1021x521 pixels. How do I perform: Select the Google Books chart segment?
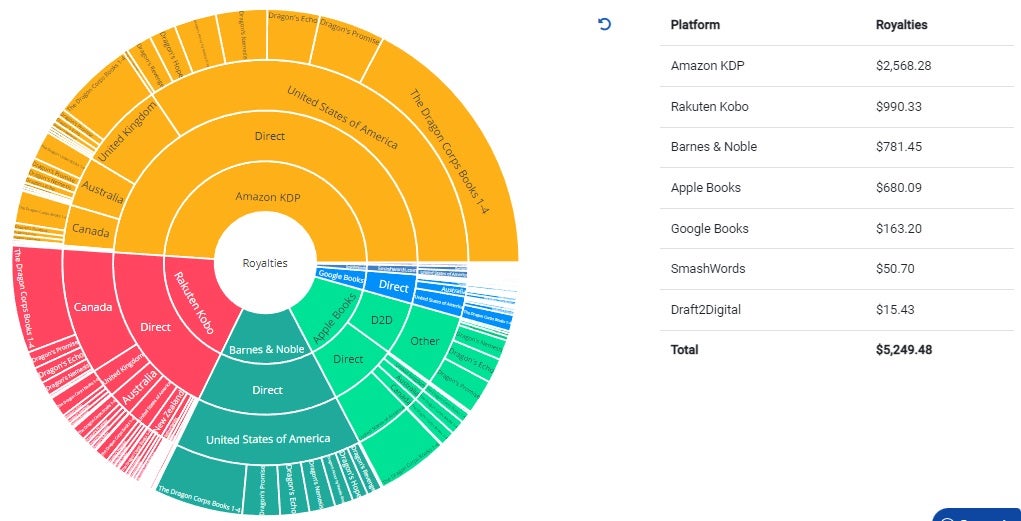340,276
